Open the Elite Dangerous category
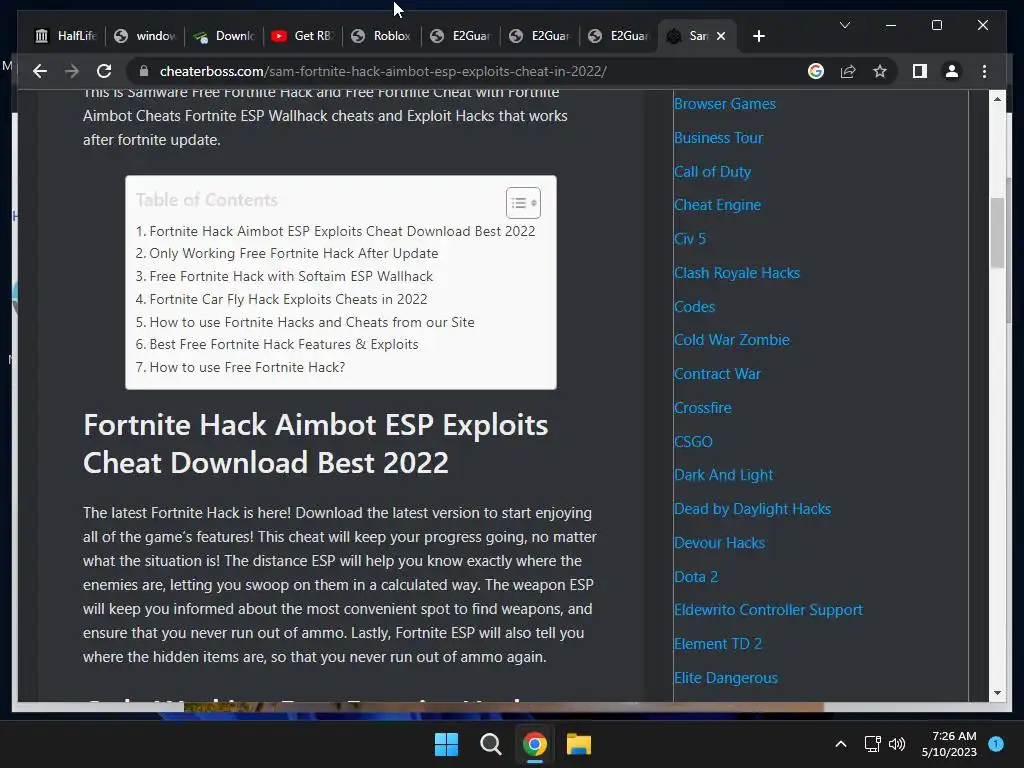The height and width of the screenshot is (768, 1024). [726, 678]
